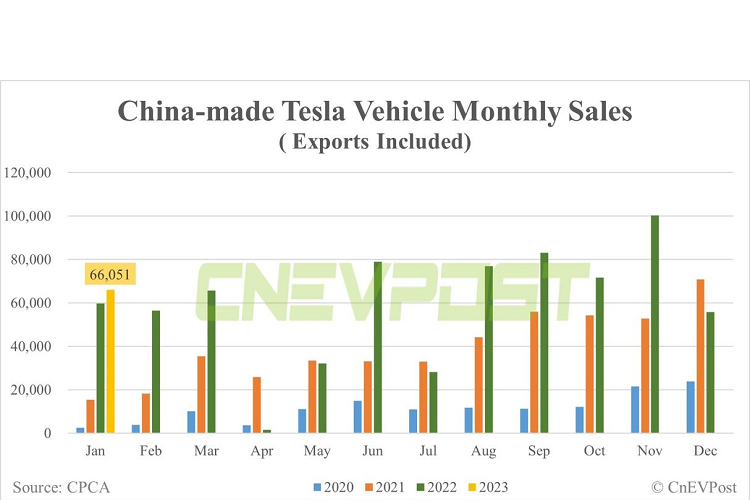Select the Exports Included subtitle
Image resolution: width=750 pixels, height=500 pixels.
[x=375, y=142]
